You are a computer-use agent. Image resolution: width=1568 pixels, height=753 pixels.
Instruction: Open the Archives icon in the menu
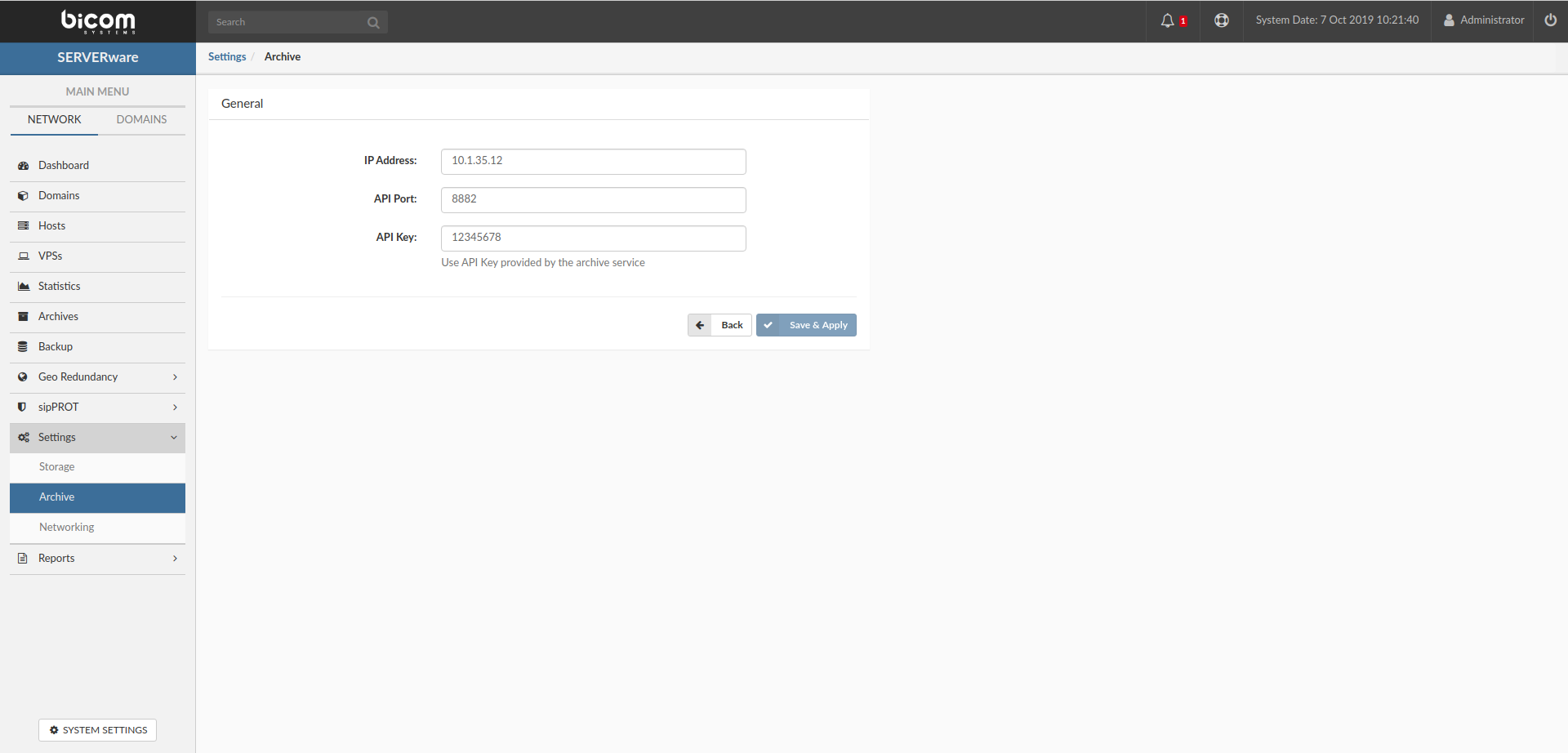click(x=23, y=316)
